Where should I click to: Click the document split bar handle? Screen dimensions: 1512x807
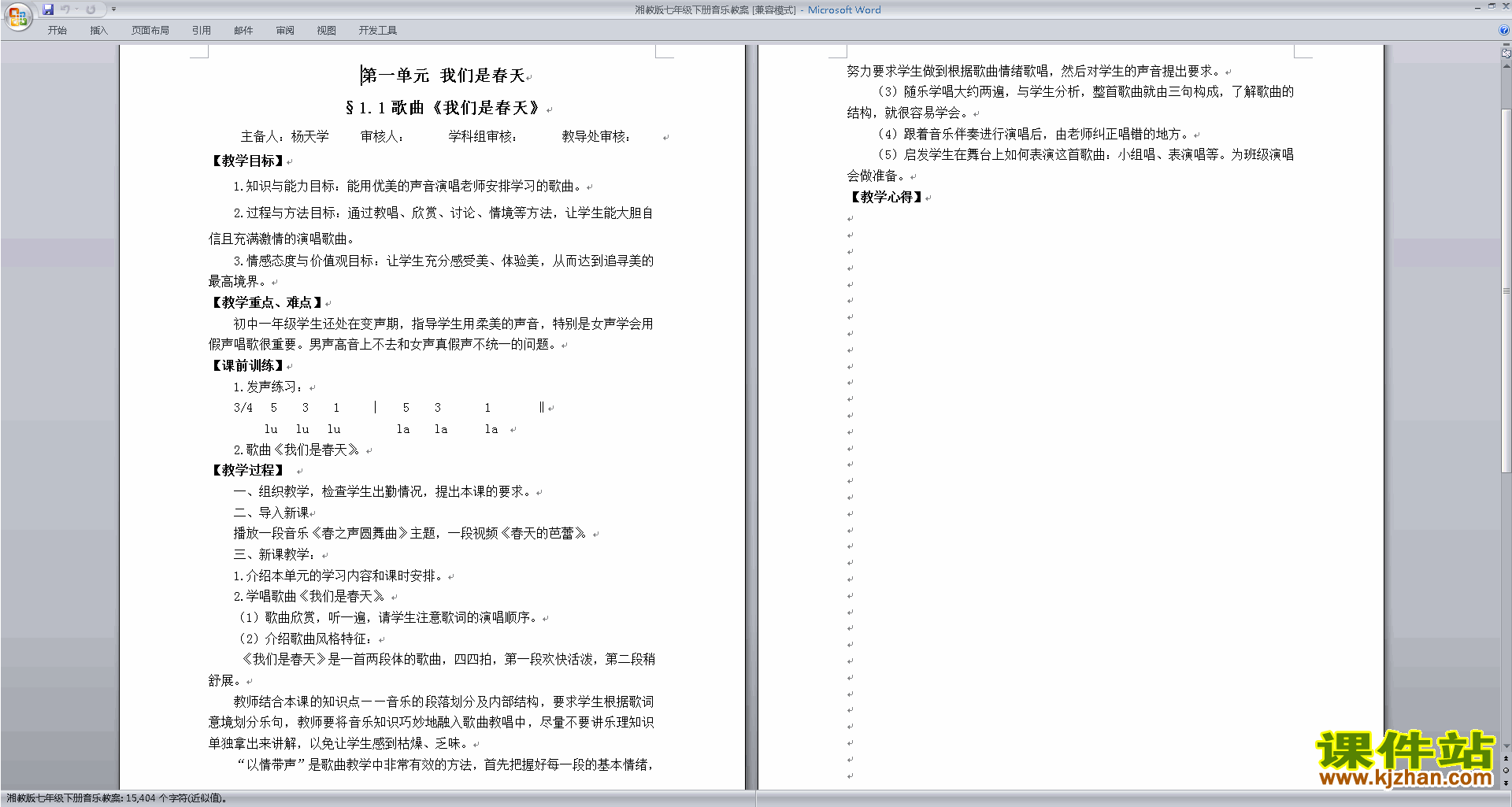[x=1506, y=45]
